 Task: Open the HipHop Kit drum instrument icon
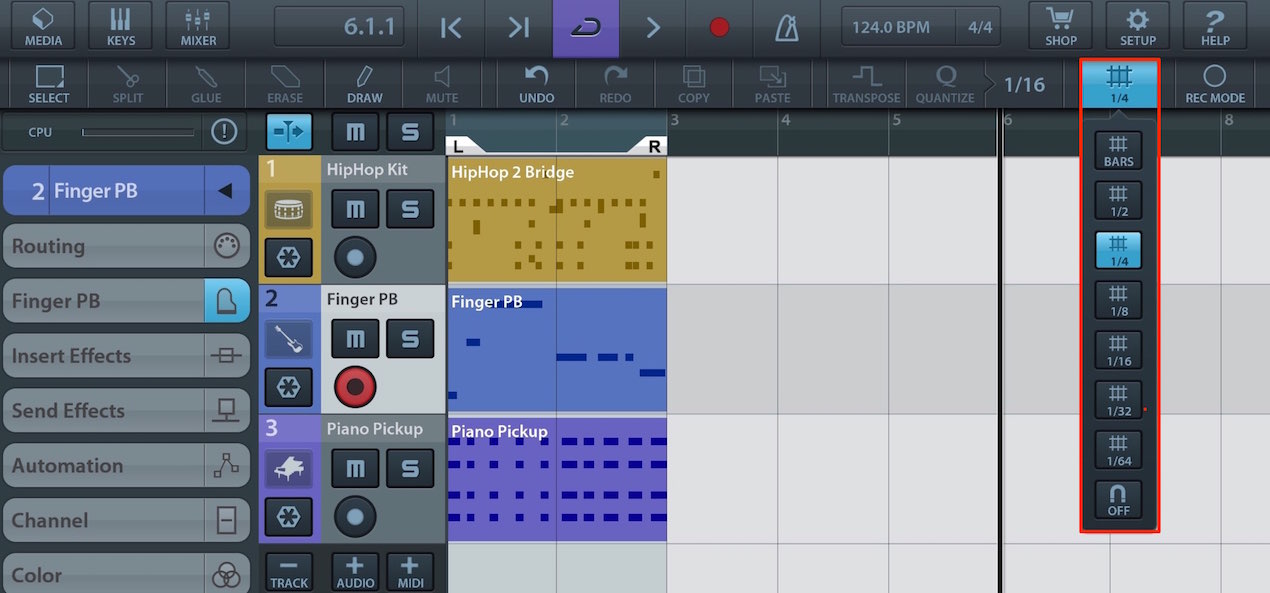pos(288,209)
